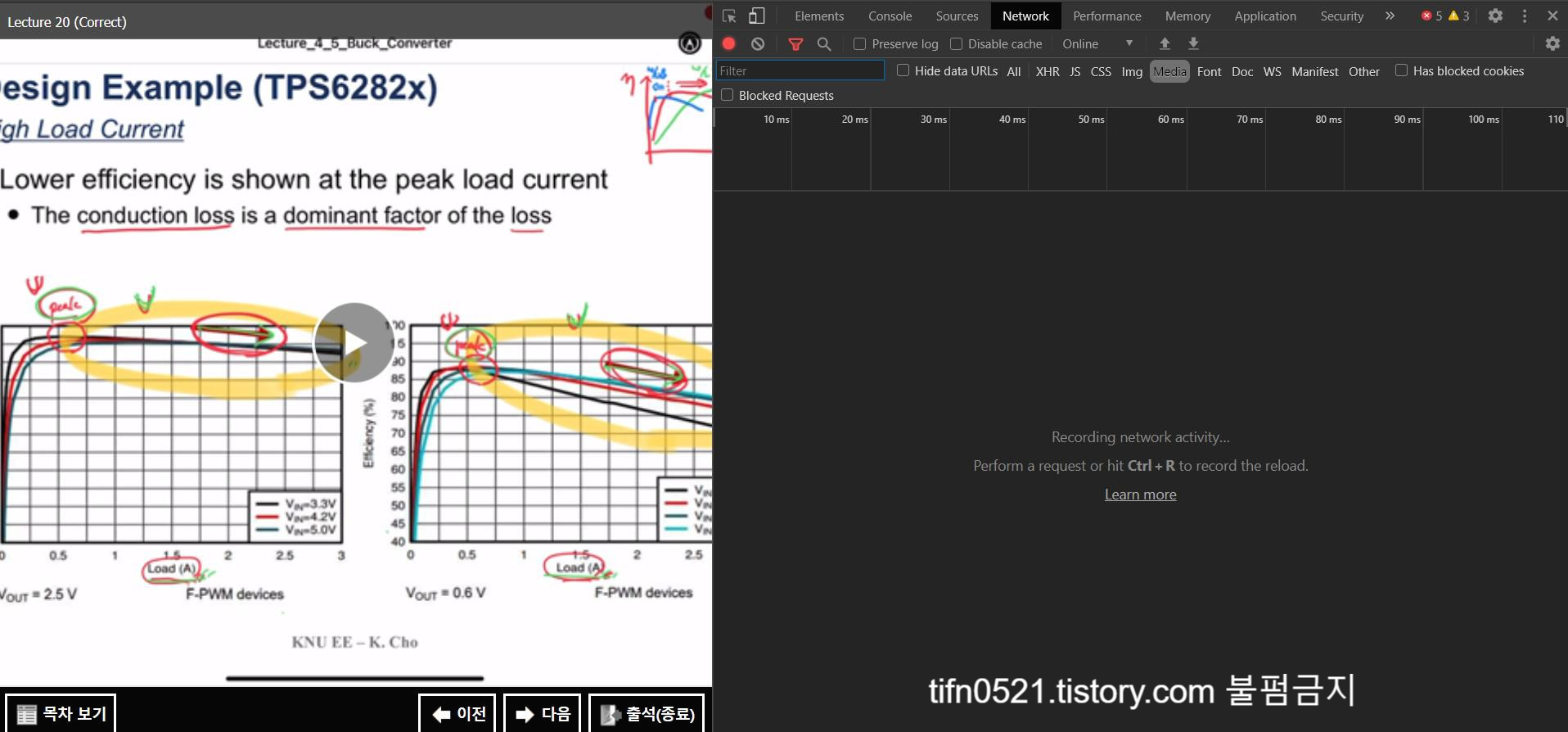This screenshot has width=1568, height=732.
Task: Check Has blocked cookies option
Action: point(1401,70)
